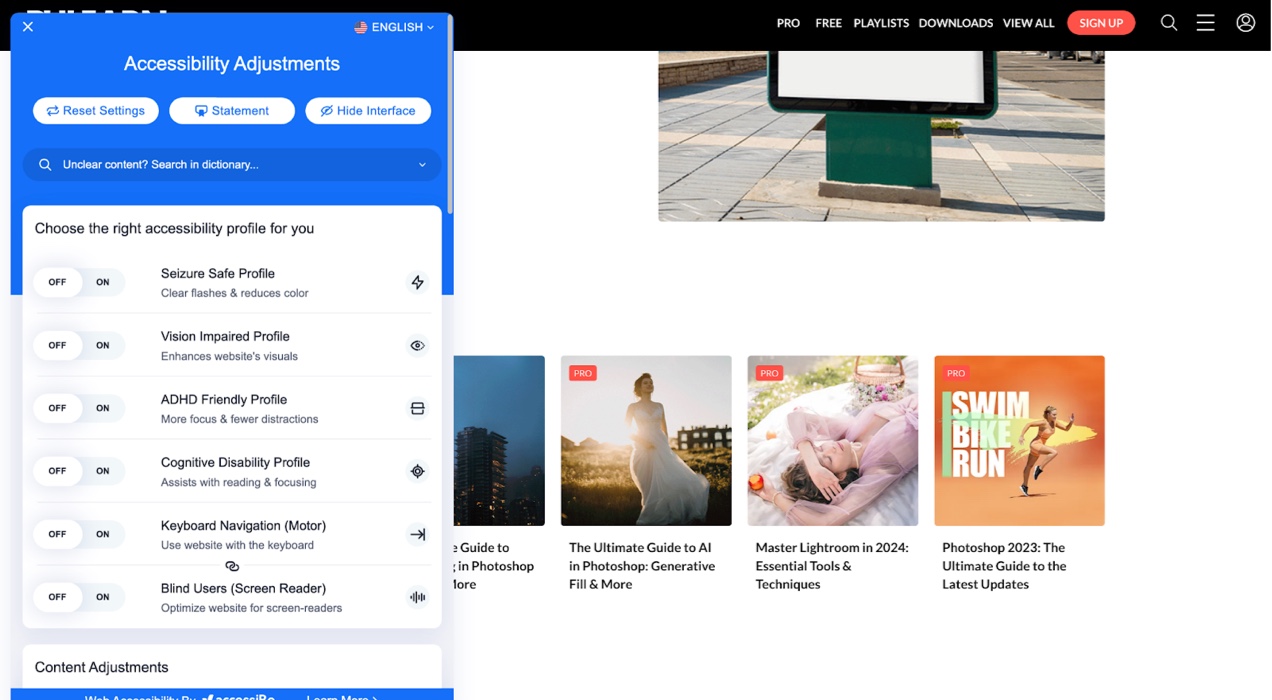Screen dimensions: 1272x700
Task: Click the SIGN UP button
Action: 1101,23
